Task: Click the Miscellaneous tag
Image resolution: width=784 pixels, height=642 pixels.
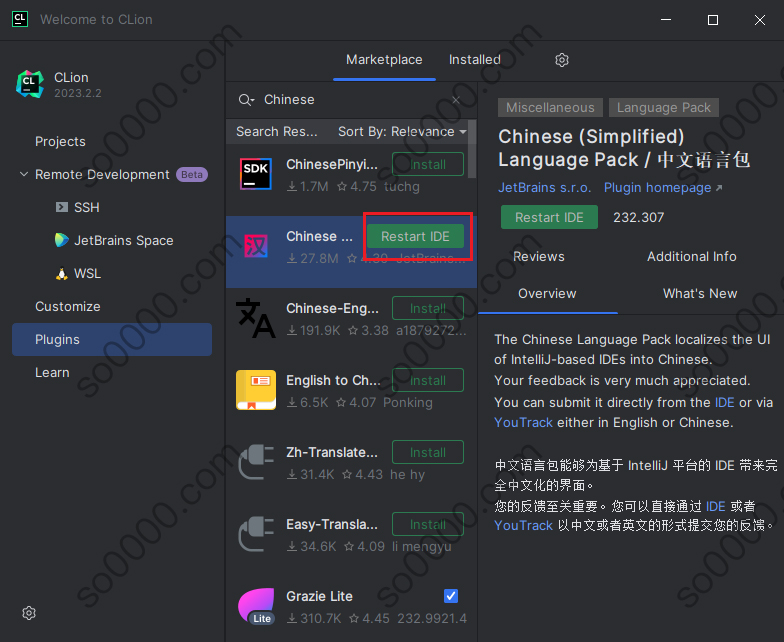Action: (550, 108)
